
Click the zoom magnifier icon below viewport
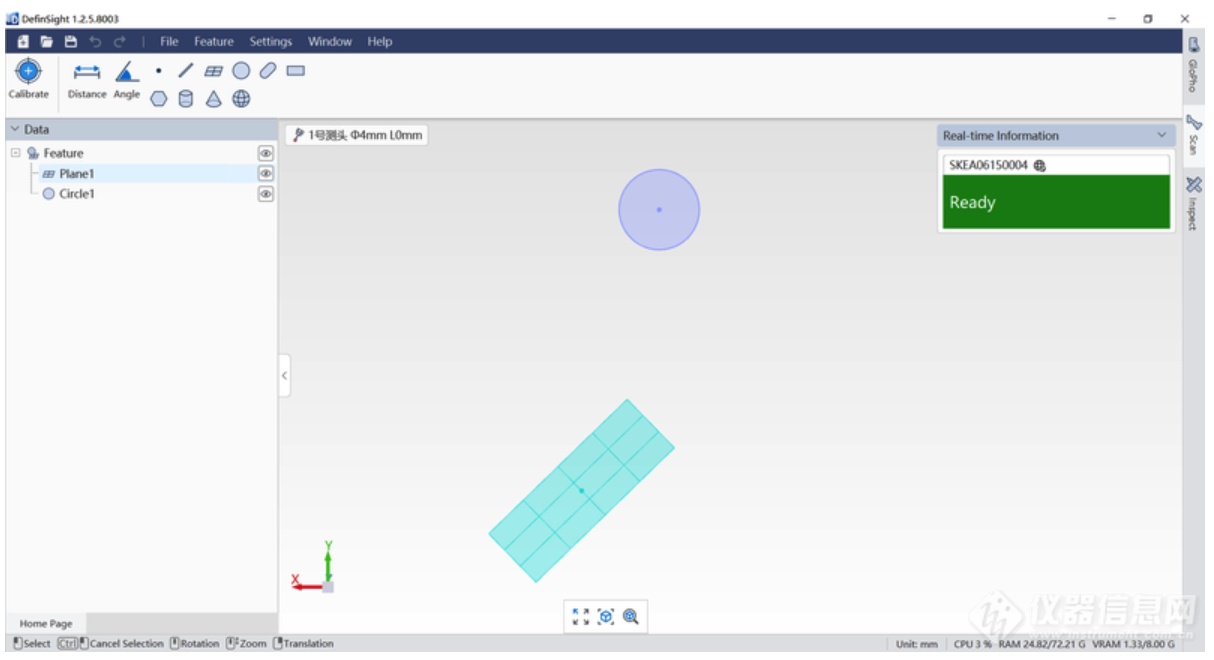coord(630,617)
